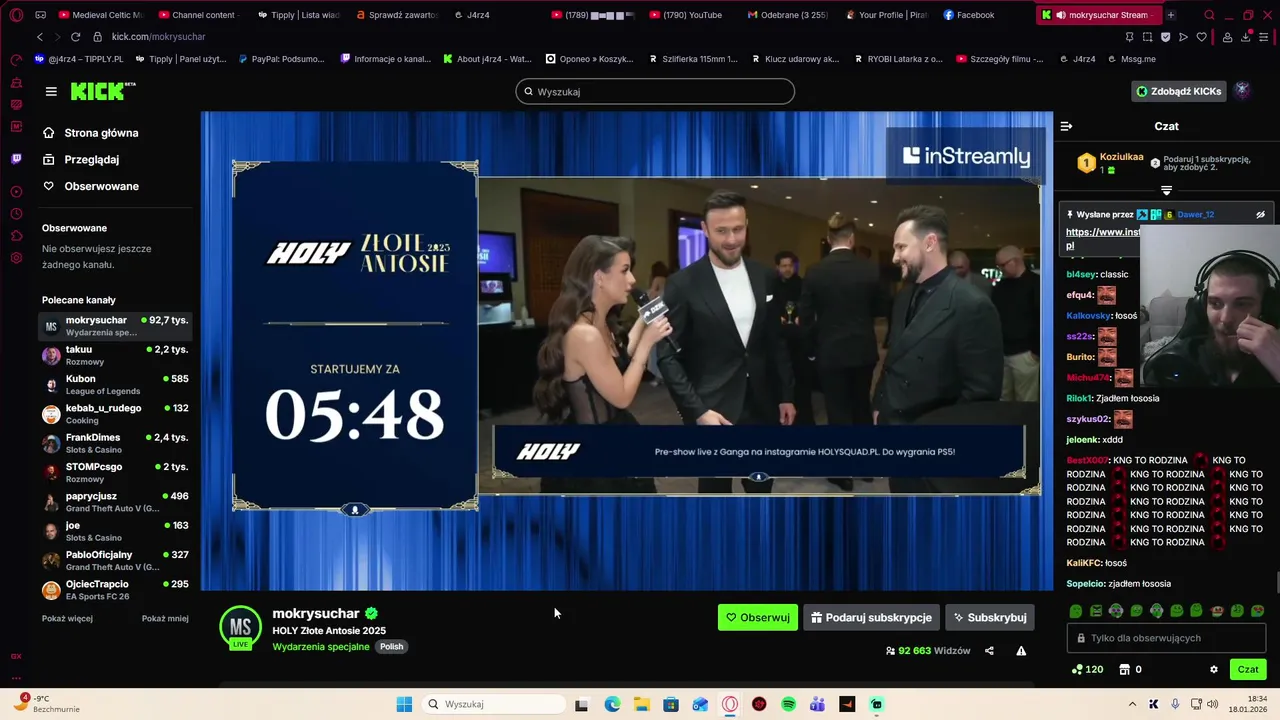Click the user avatar in Kick's top-right corner
This screenshot has height=720, width=1280.
coord(1242,91)
